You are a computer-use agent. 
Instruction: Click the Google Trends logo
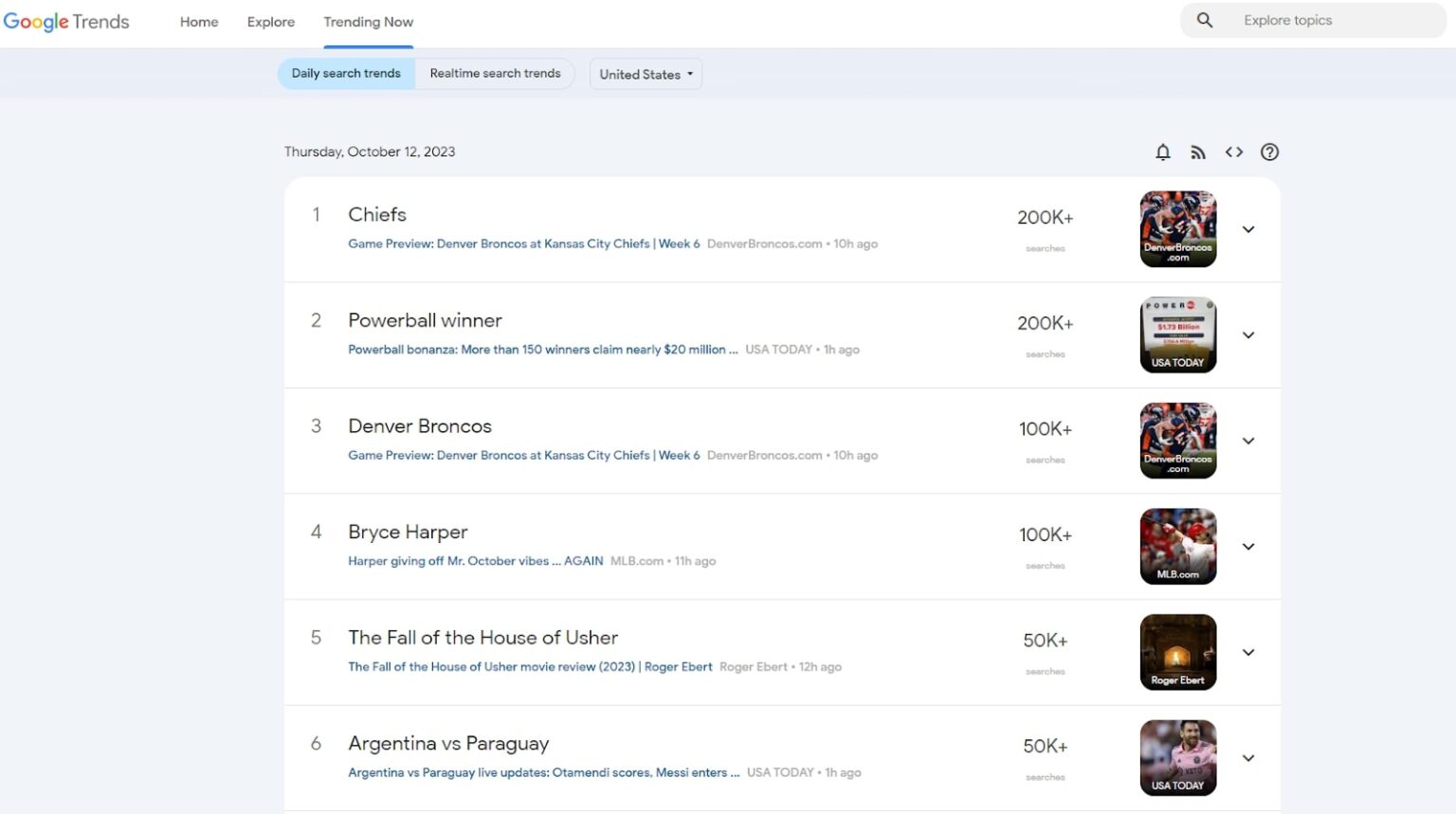click(x=66, y=21)
